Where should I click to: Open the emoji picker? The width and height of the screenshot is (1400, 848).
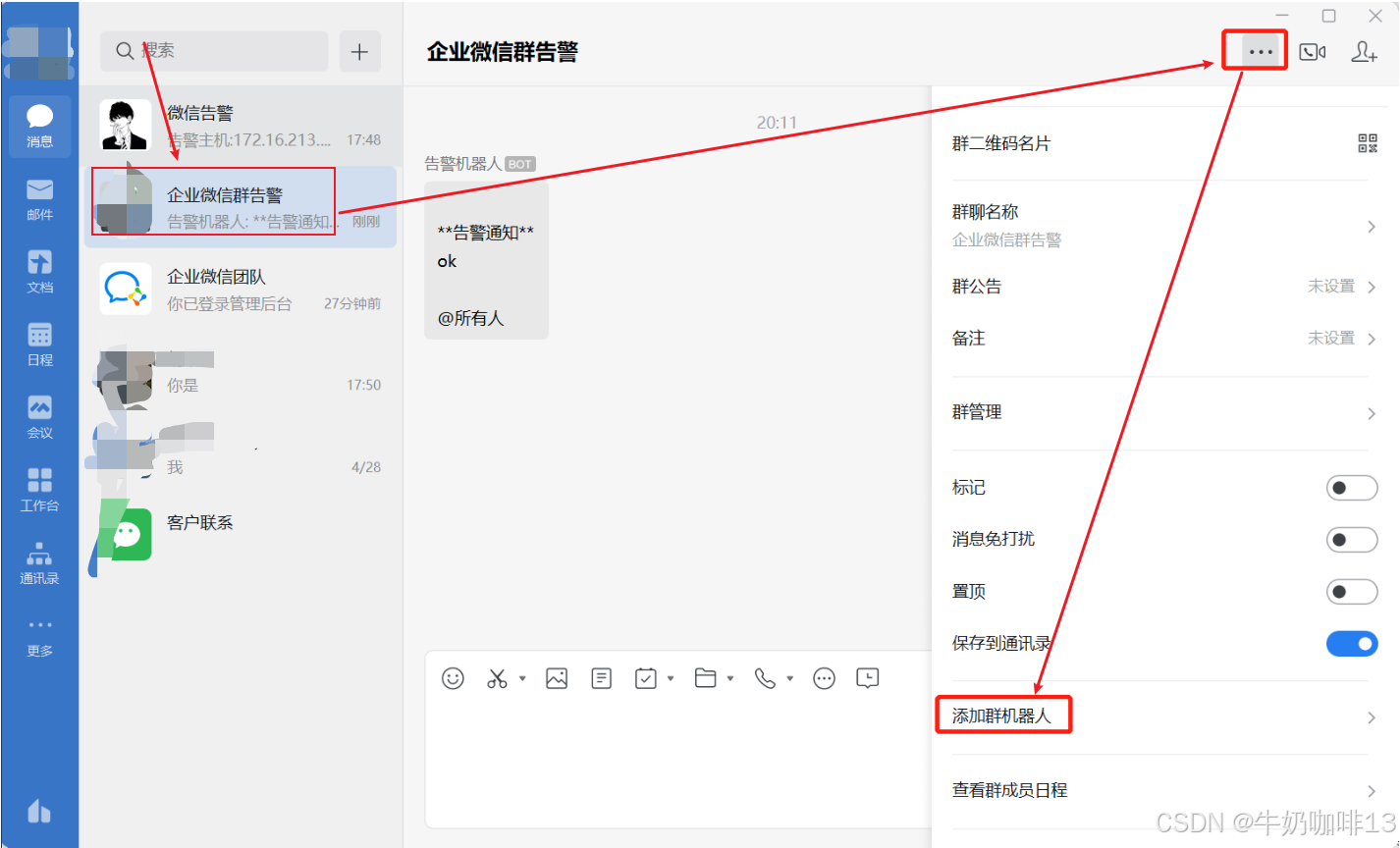click(x=453, y=678)
